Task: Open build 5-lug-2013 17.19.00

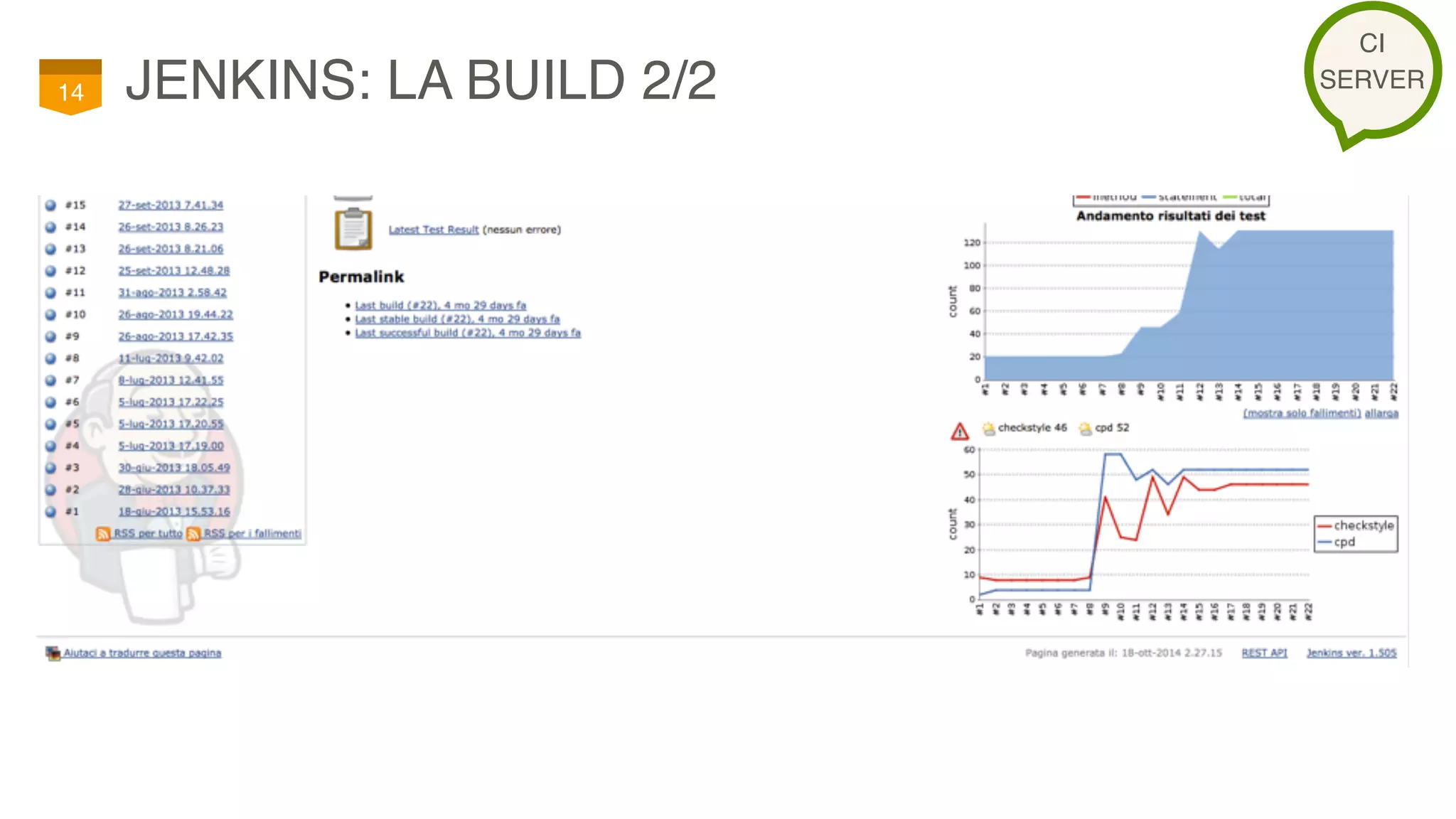Action: (x=171, y=446)
